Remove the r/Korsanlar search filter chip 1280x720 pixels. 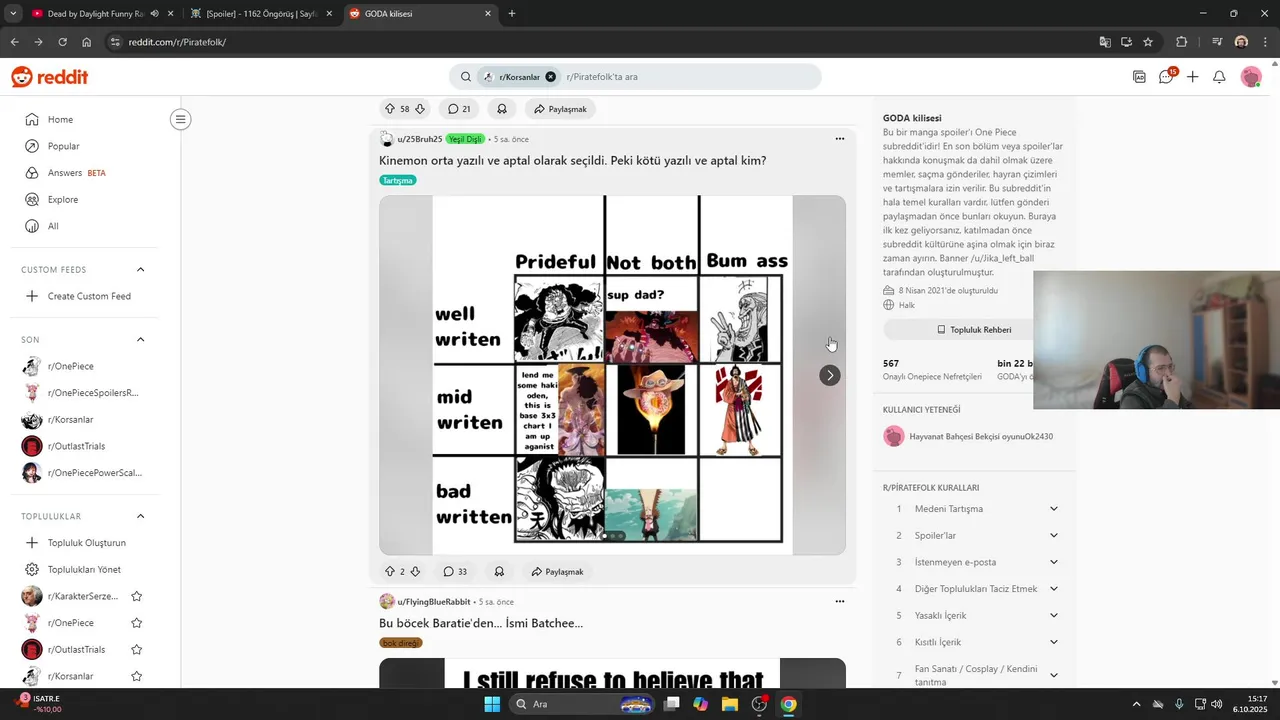pos(550,77)
